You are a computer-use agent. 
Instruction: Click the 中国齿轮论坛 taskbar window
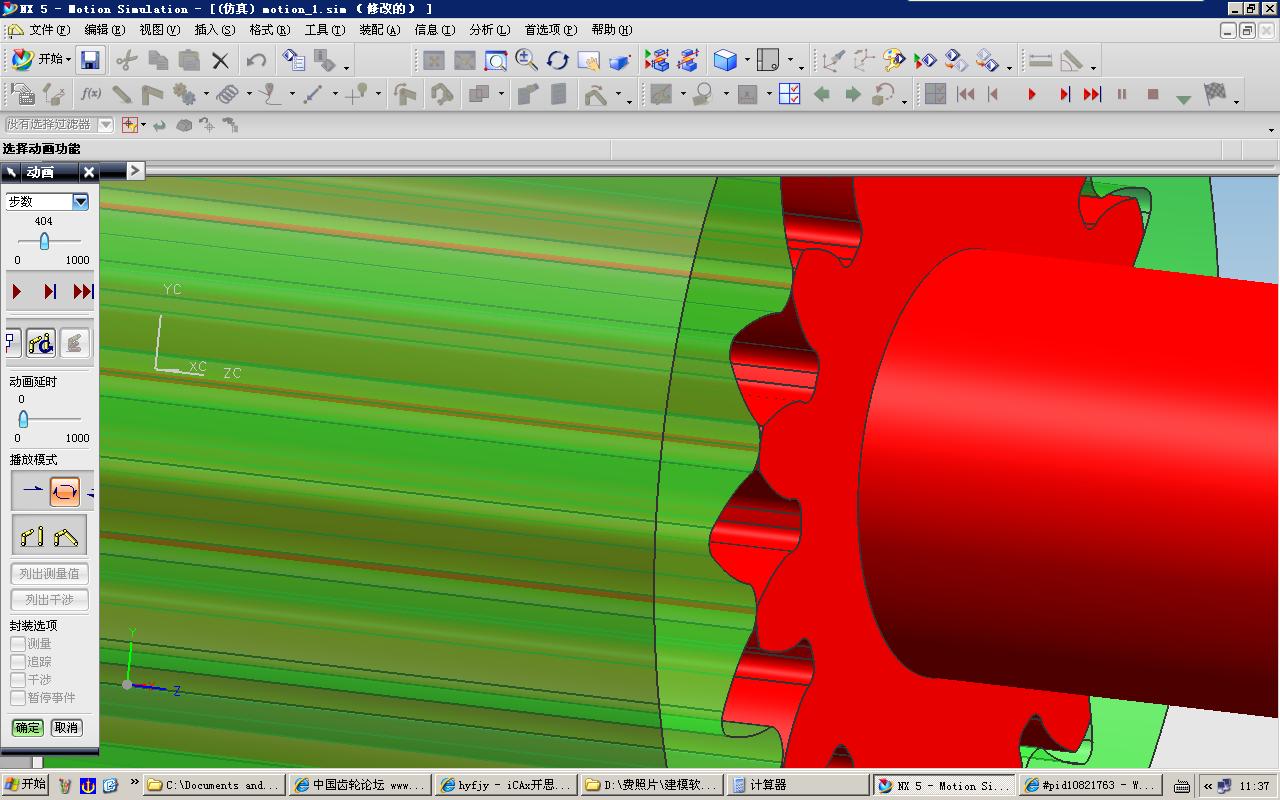pyautogui.click(x=360, y=786)
